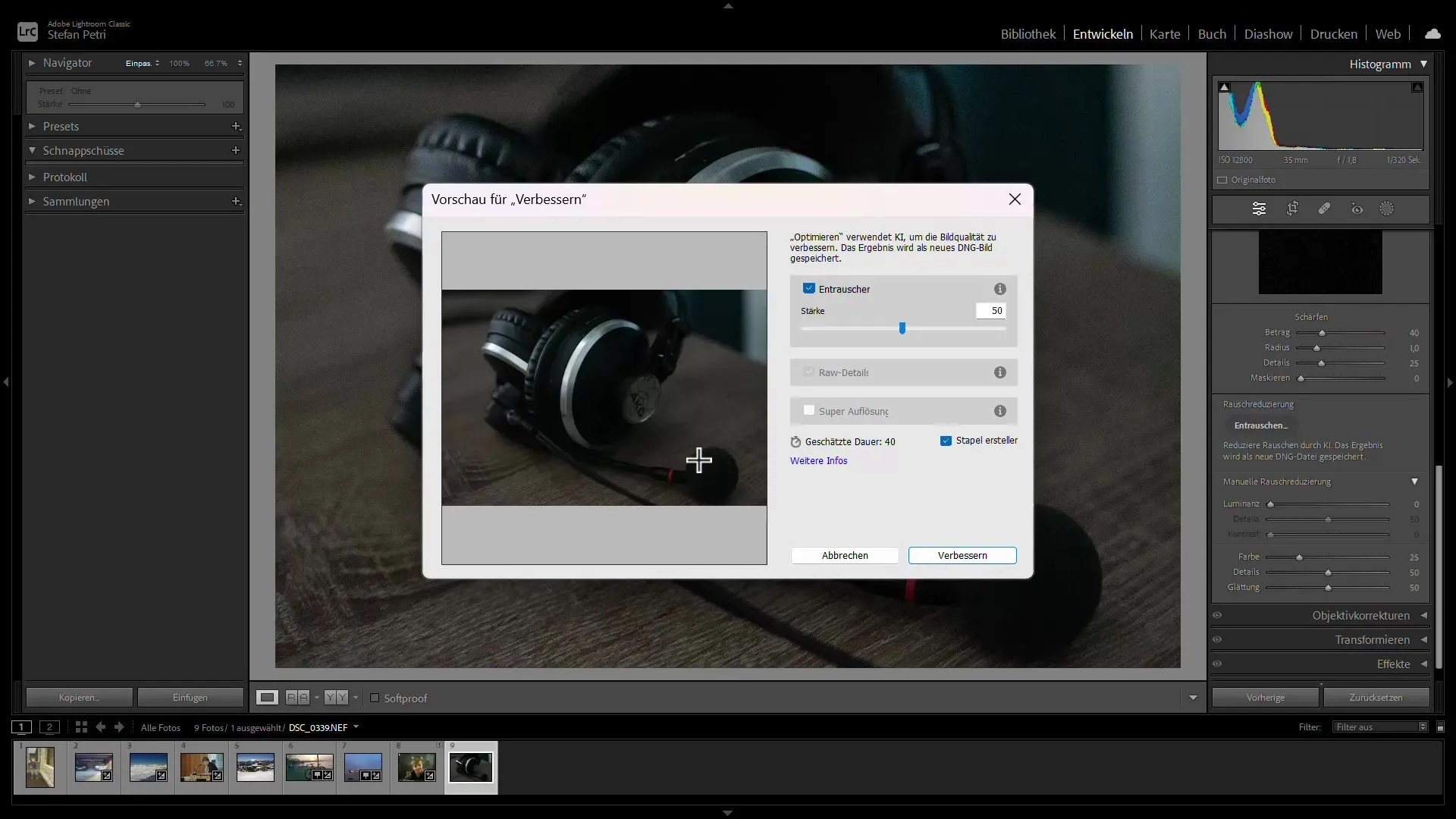Screen dimensions: 1456x819
Task: Expand the Presets panel
Action: pyautogui.click(x=32, y=127)
